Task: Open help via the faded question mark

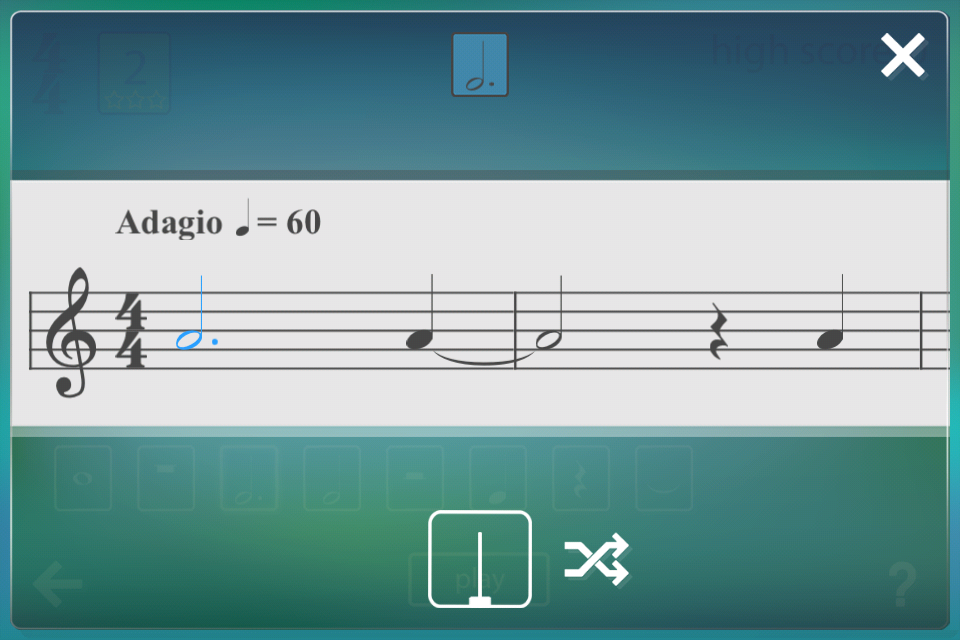Action: [902, 584]
